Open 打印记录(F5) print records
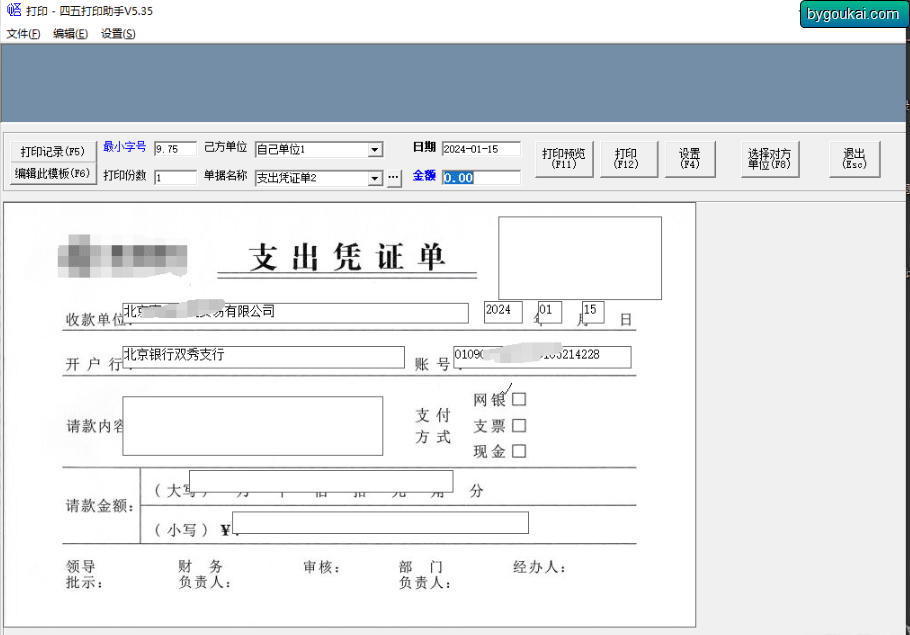910x635 pixels. coord(53,151)
